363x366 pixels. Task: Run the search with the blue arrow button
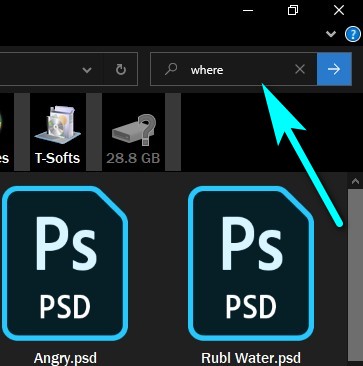coord(334,69)
